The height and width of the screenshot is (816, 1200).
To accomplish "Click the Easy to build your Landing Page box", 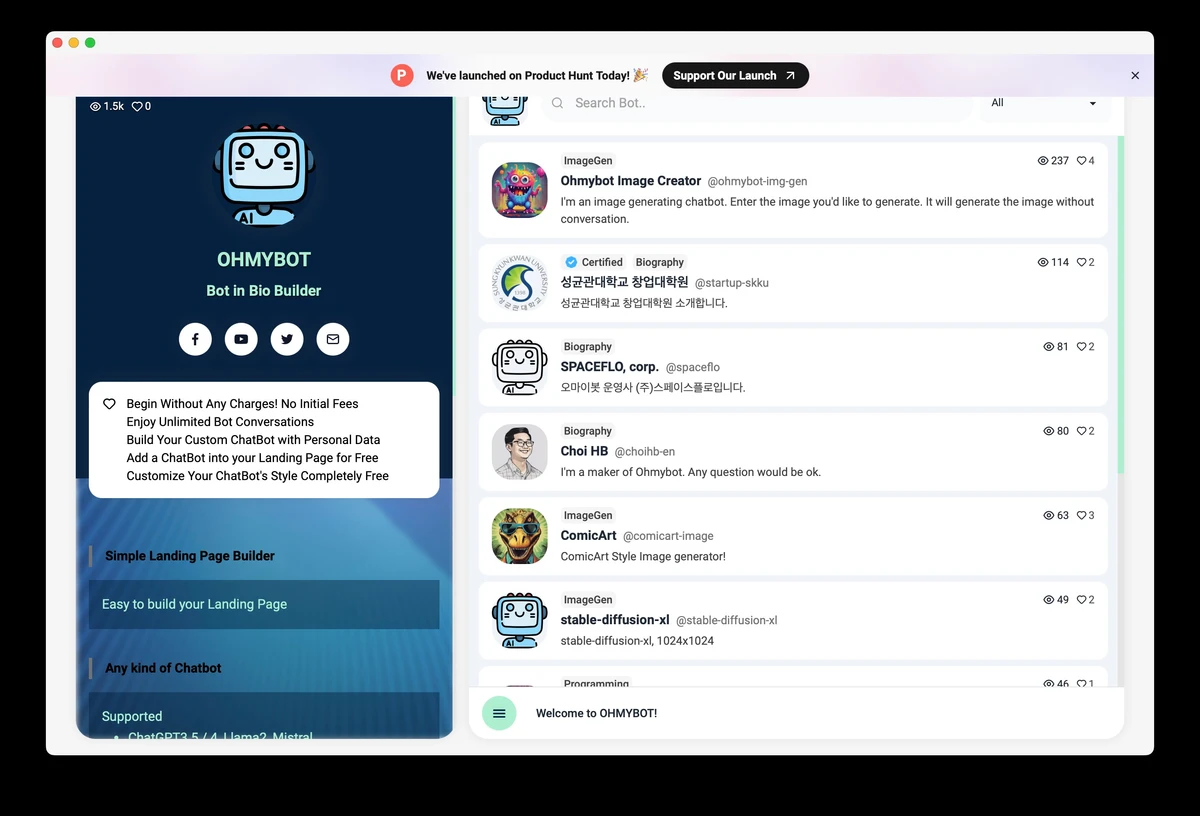I will click(264, 604).
